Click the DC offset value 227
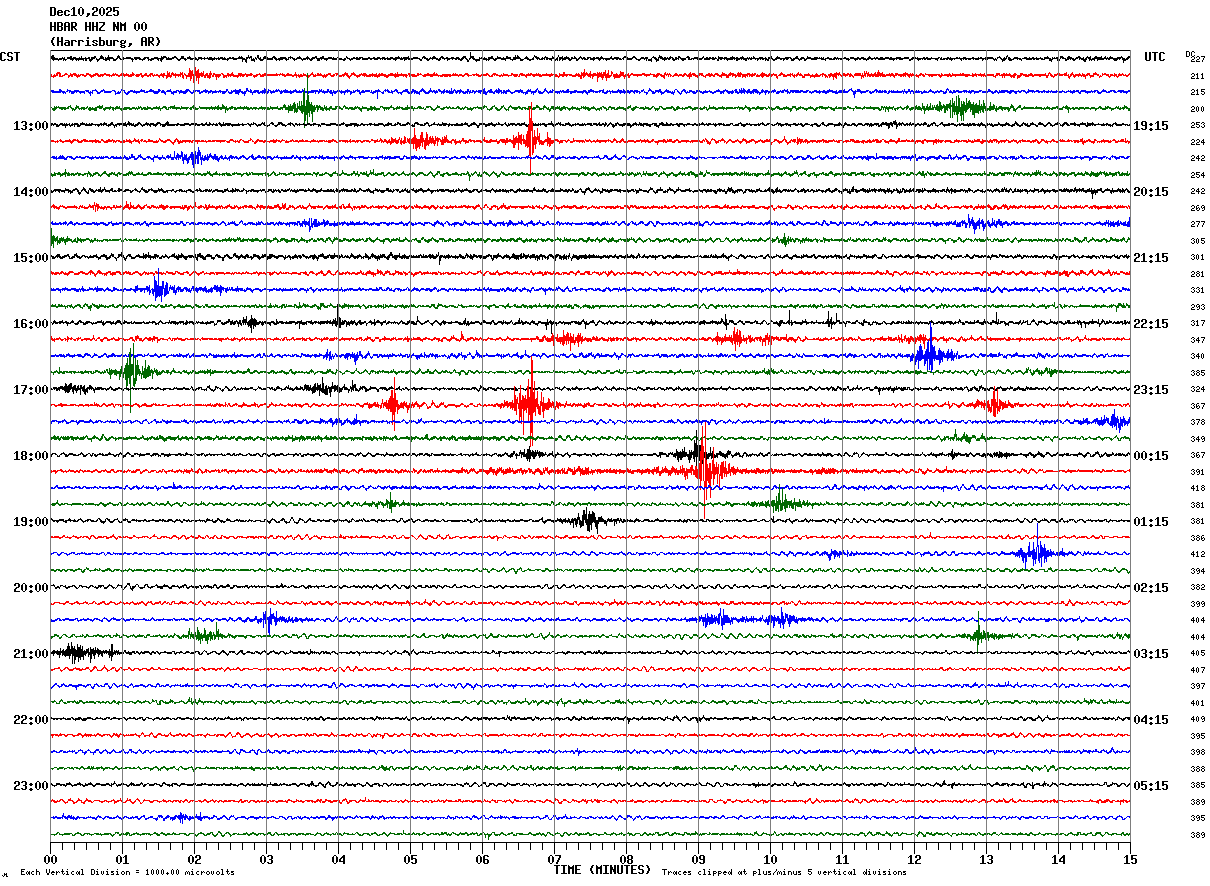The width and height of the screenshot is (1210, 886). point(1197,60)
